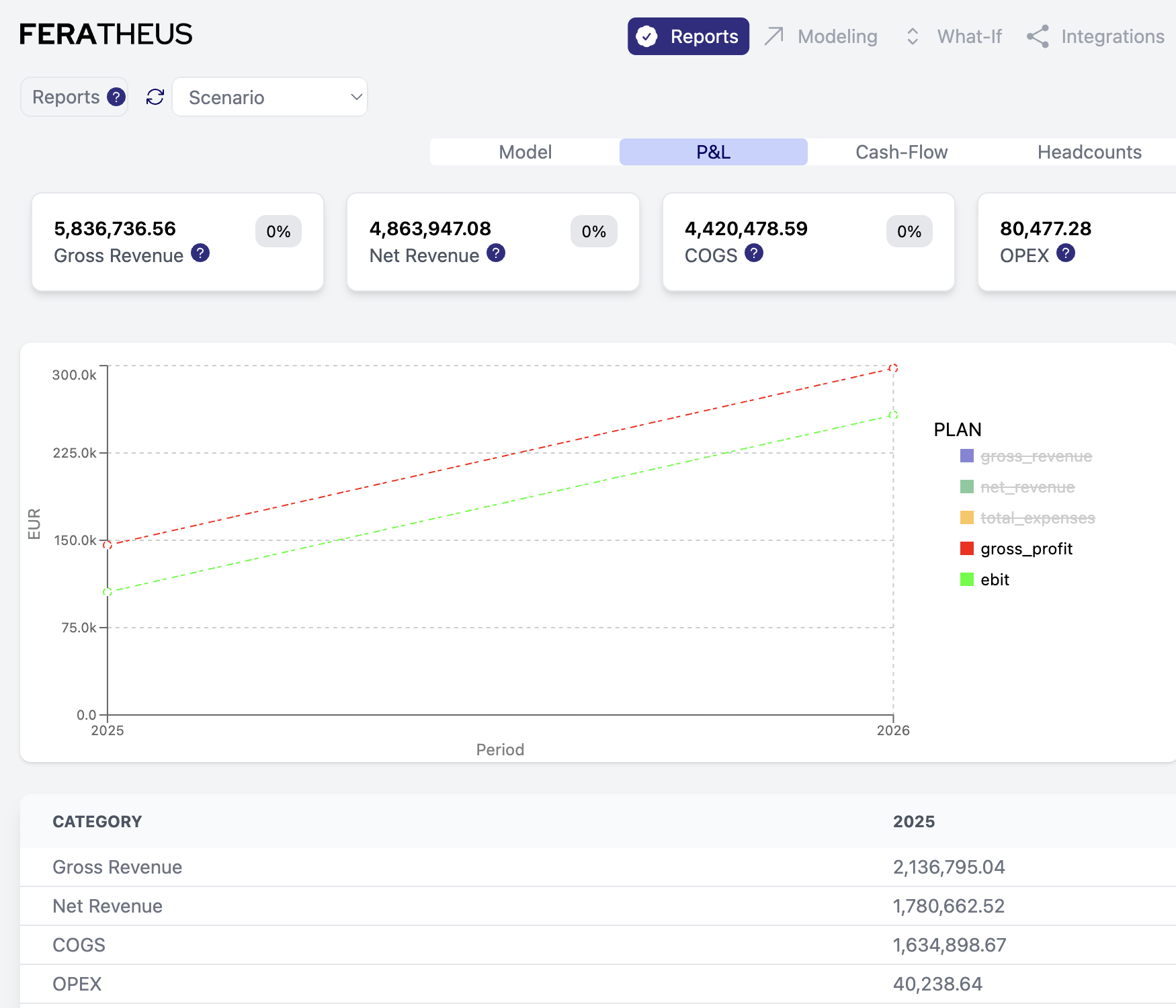
Task: Open Gross Revenue help tooltip icon
Action: (200, 253)
